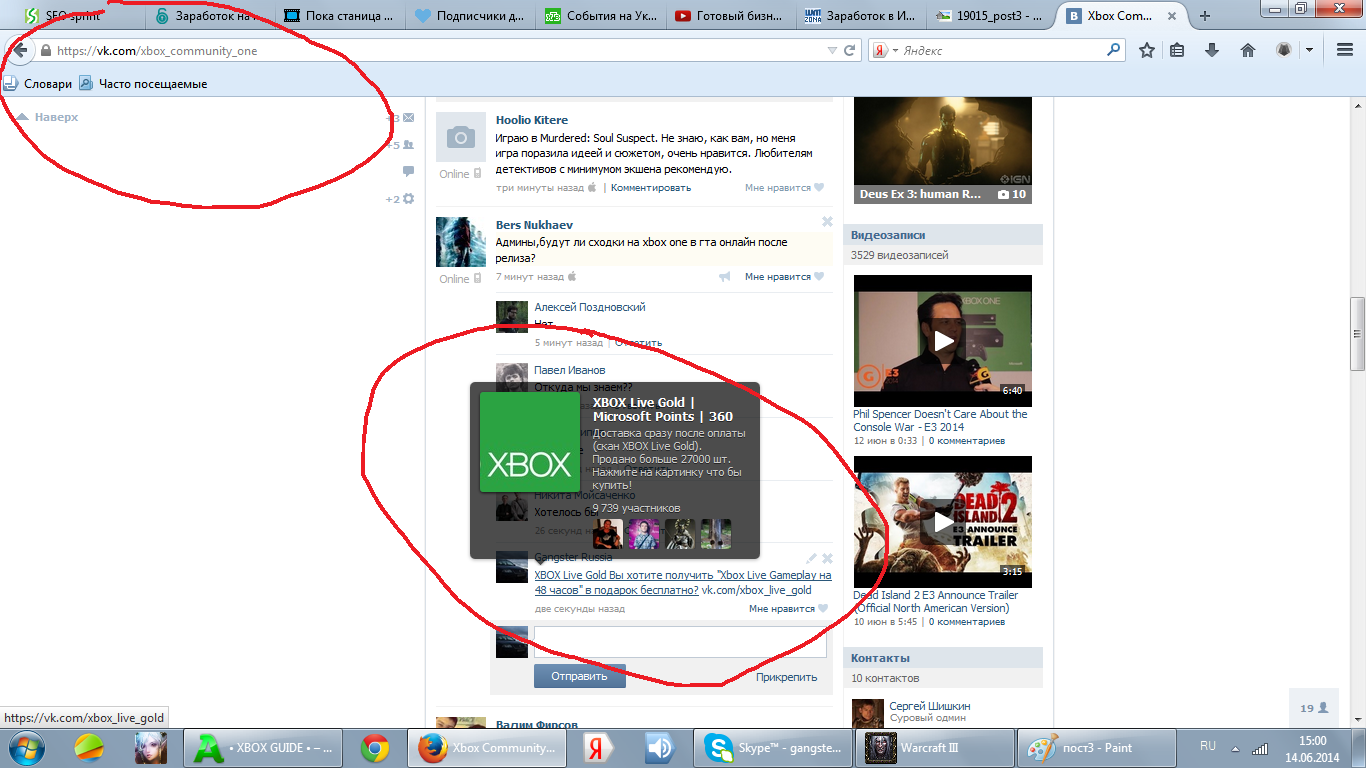
Task: Open the chat bubble icon in the VK sidebar
Action: point(408,172)
